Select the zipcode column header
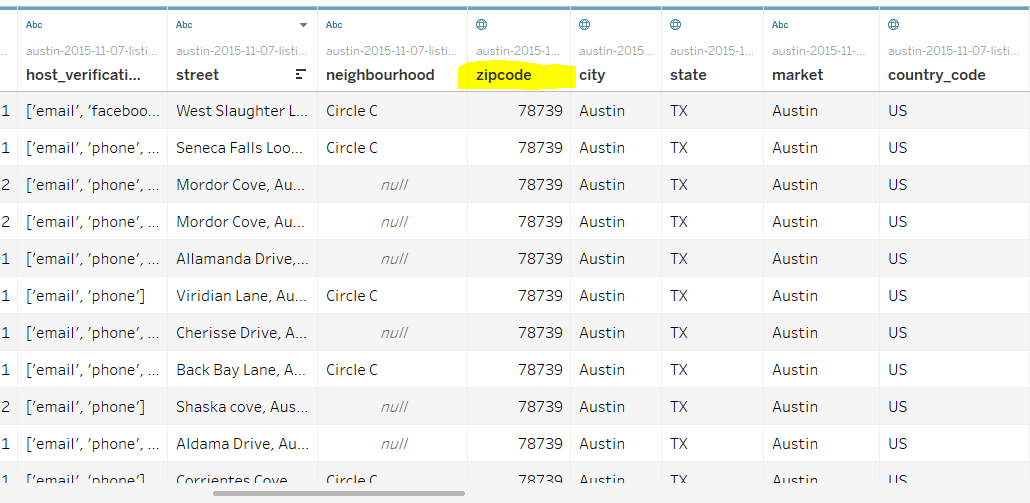 pos(503,75)
